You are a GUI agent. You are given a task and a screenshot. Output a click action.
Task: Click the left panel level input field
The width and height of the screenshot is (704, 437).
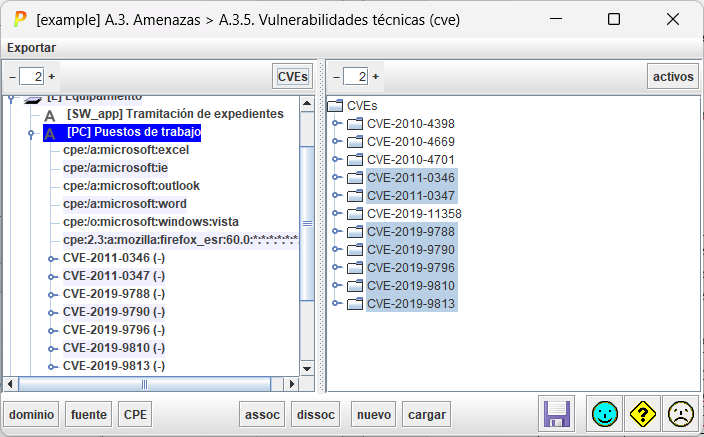pos(31,77)
